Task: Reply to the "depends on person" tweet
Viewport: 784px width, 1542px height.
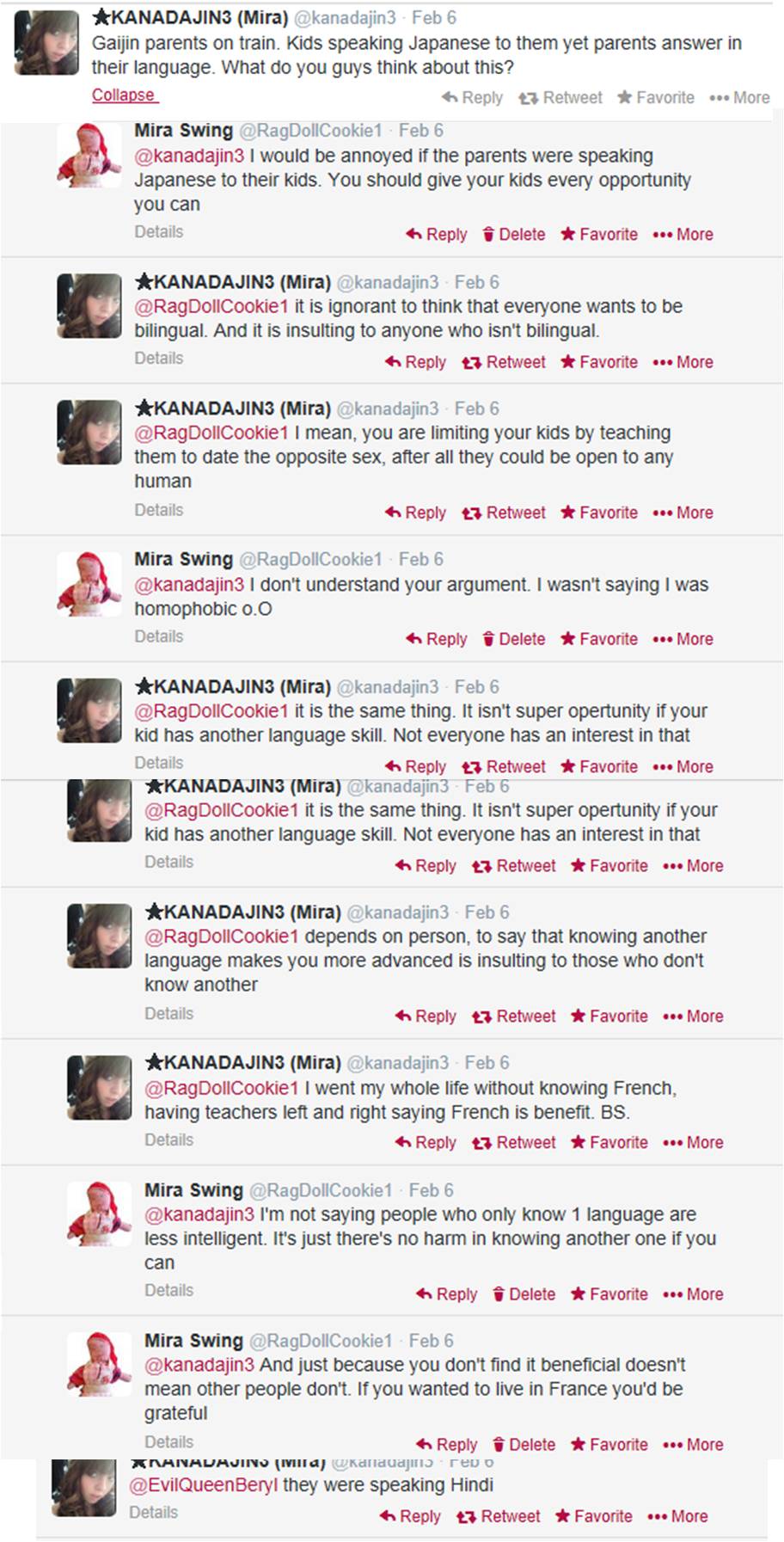Action: pyautogui.click(x=426, y=1017)
